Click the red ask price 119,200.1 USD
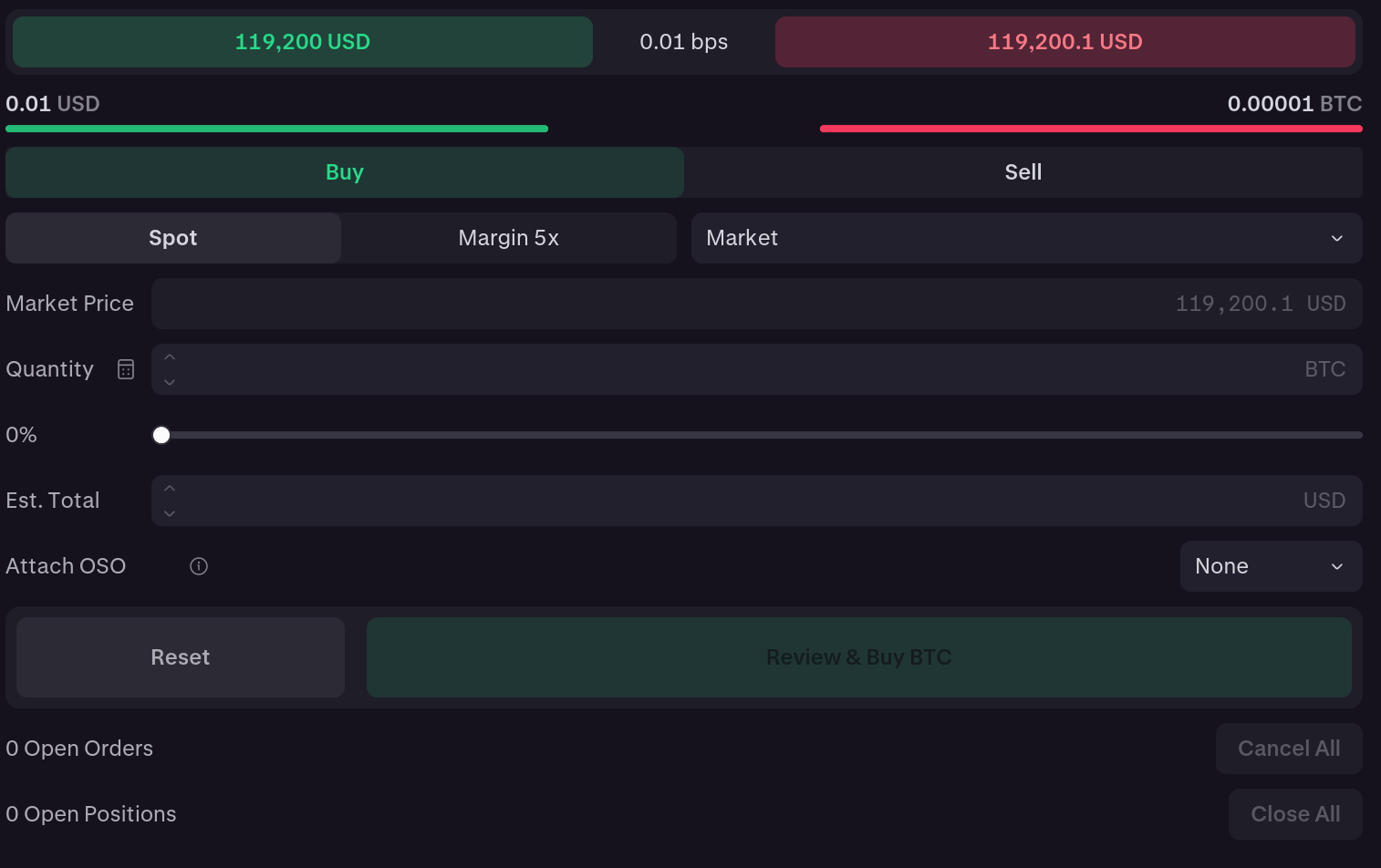This screenshot has width=1381, height=868. 1064,41
